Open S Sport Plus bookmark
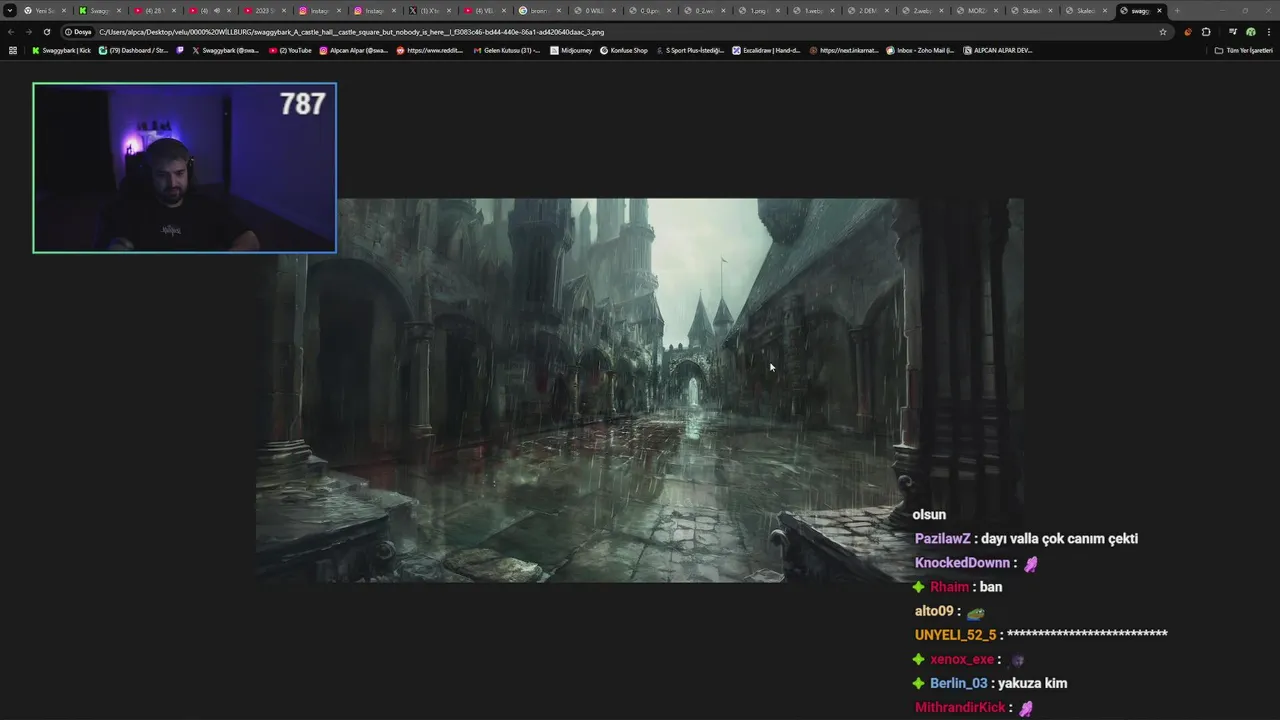Screen dimensions: 1280x720 pyautogui.click(x=690, y=50)
